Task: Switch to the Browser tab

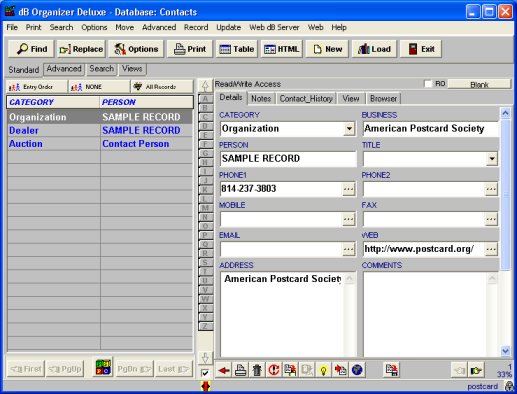Action: pos(383,99)
